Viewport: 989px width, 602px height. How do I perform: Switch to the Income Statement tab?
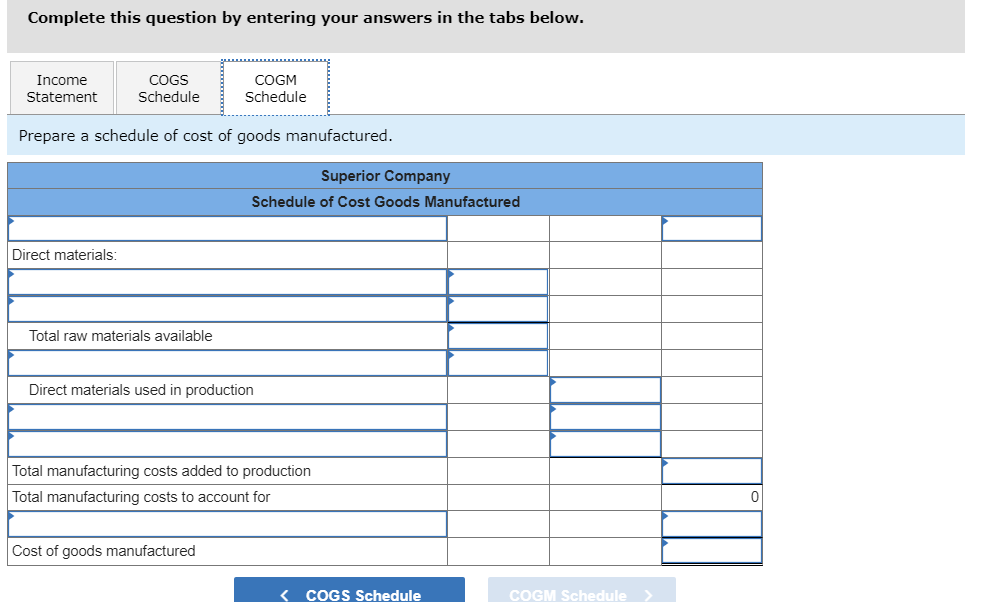click(x=61, y=88)
